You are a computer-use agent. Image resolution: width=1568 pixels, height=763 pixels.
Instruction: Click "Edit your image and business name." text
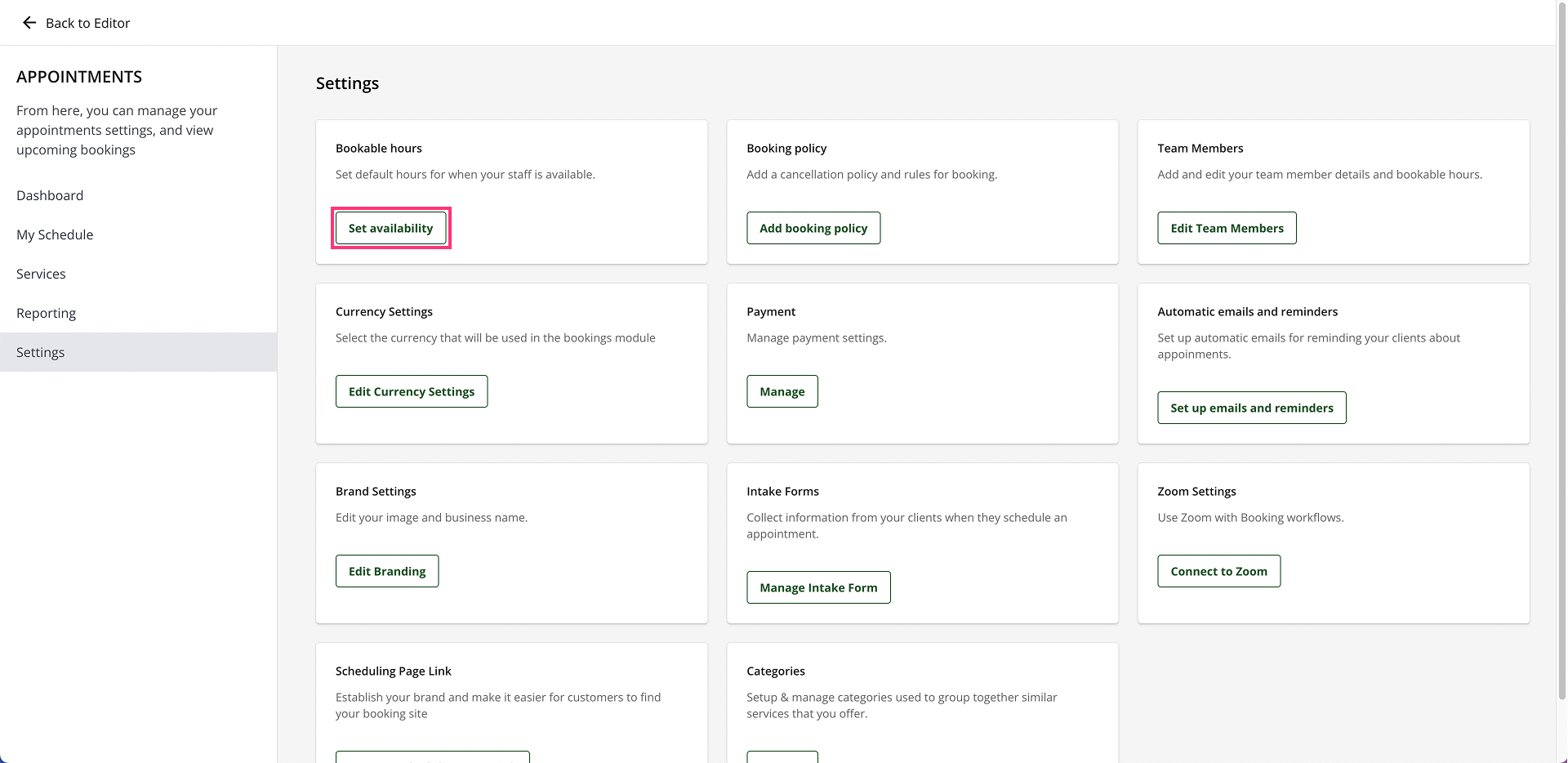pos(431,517)
